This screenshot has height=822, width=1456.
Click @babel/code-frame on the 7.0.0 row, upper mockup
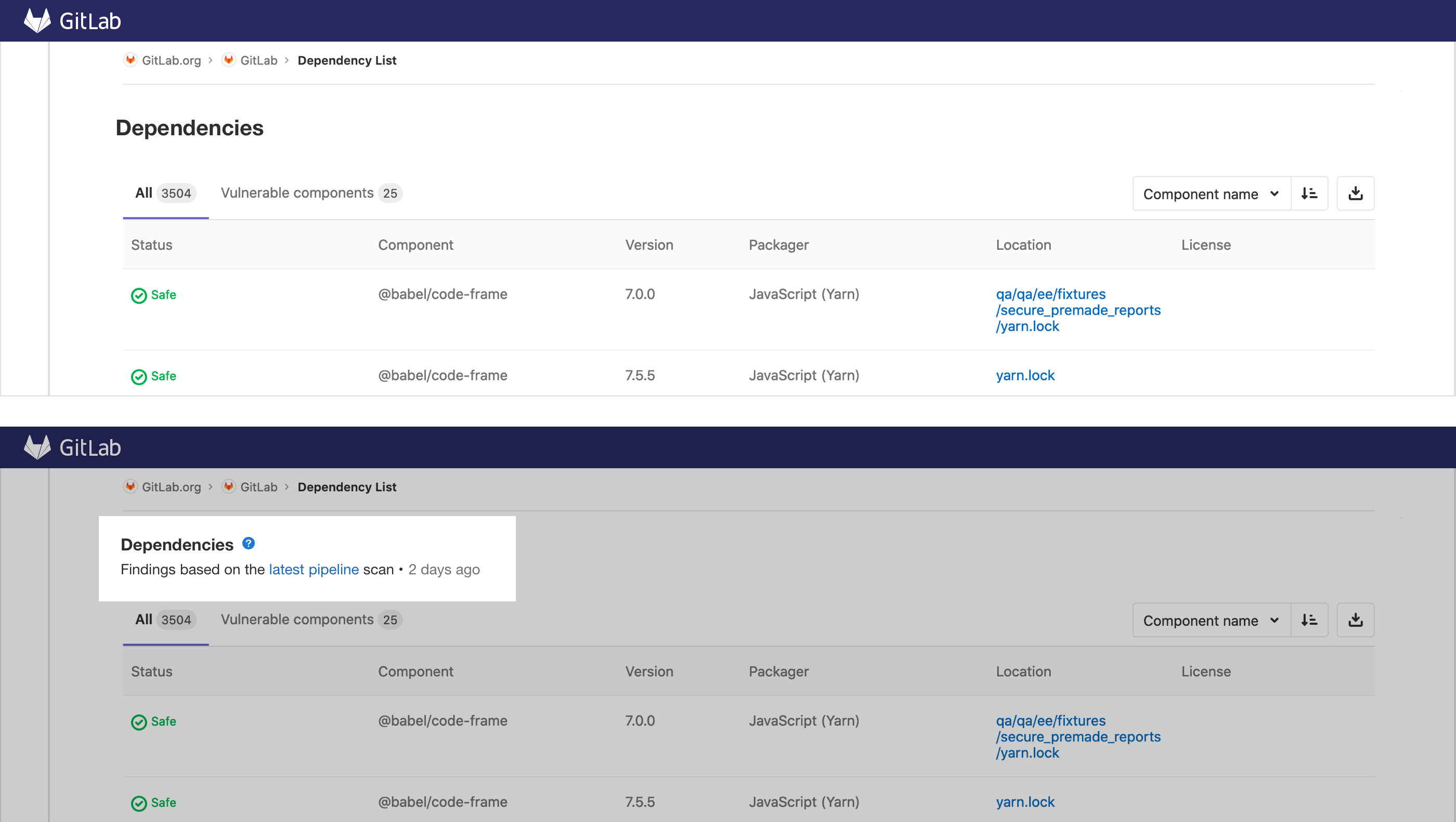pos(443,294)
